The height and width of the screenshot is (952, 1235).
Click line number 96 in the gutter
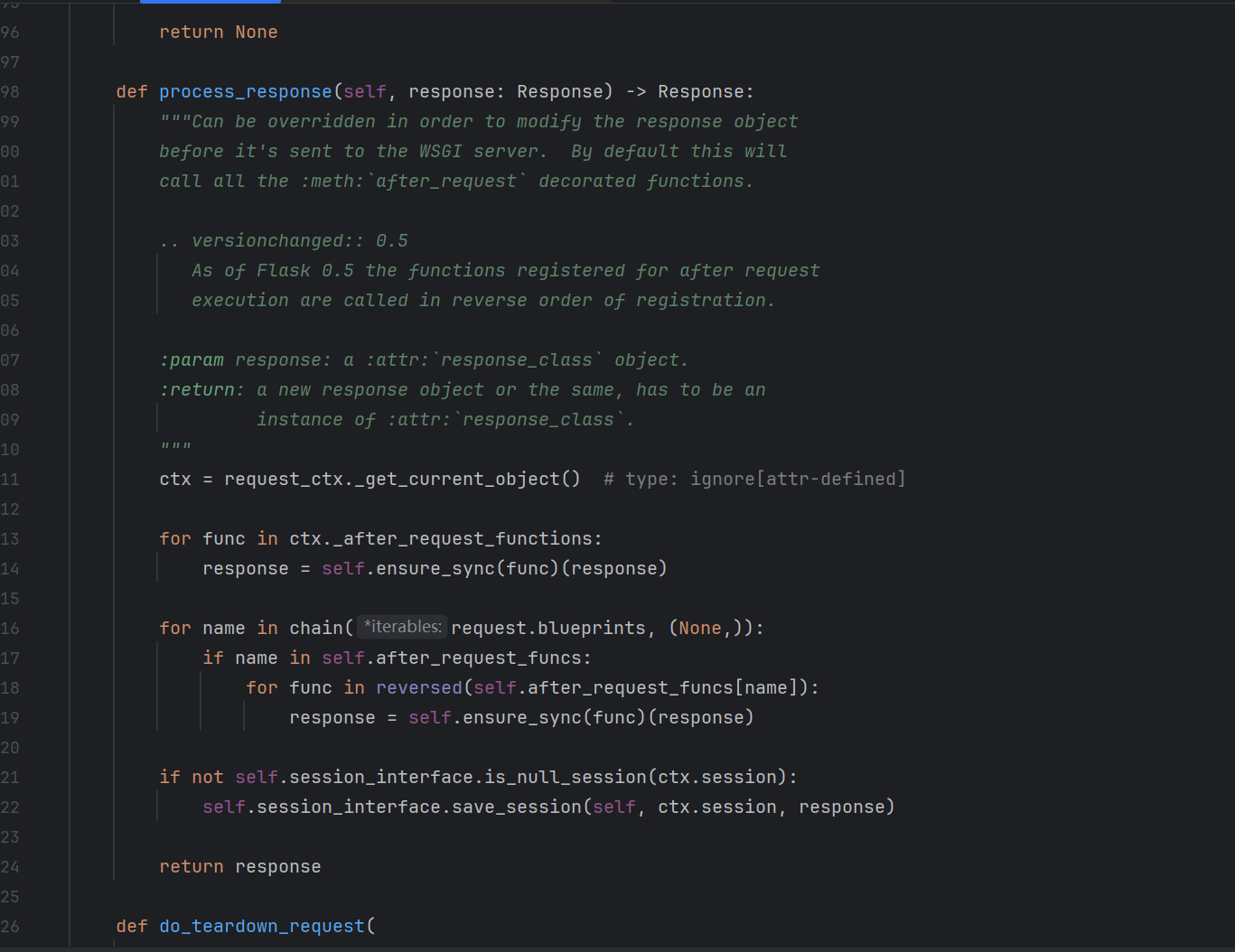pyautogui.click(x=10, y=33)
